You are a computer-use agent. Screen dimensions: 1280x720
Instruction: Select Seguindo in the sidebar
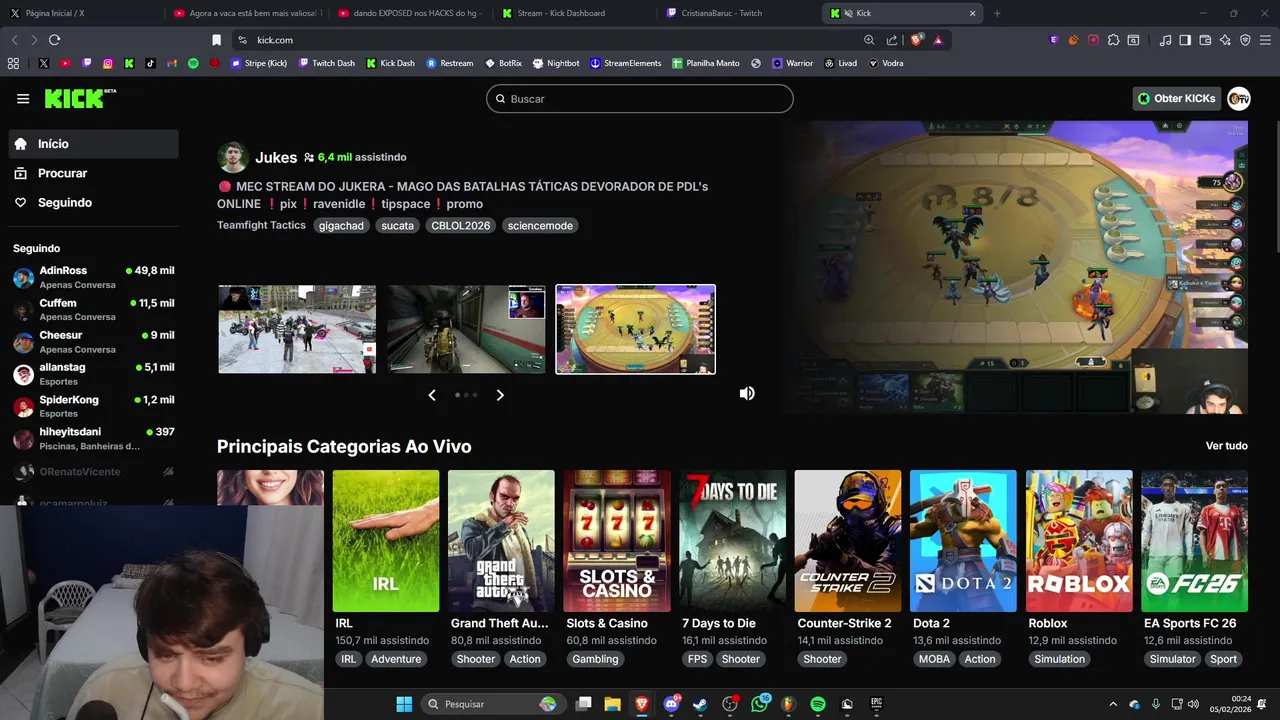point(94,202)
